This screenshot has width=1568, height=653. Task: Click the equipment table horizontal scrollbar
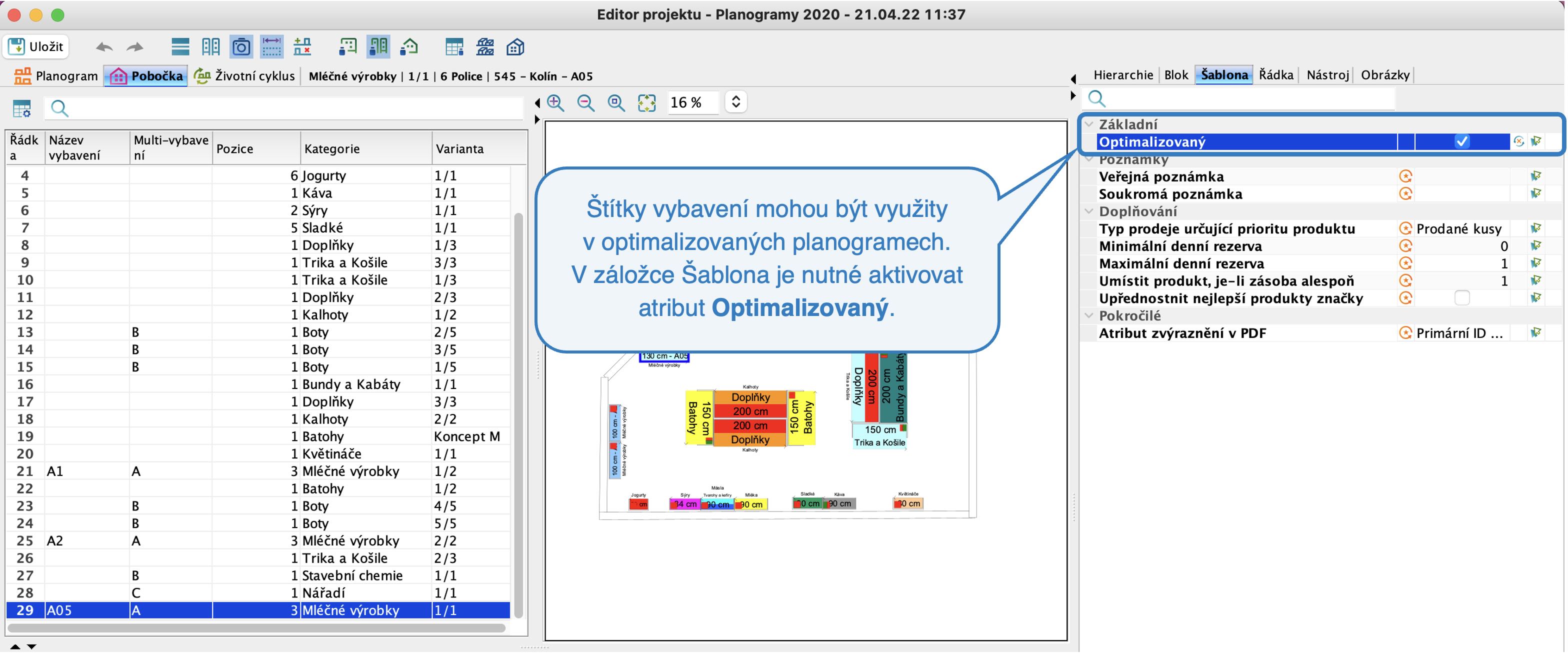click(x=256, y=627)
